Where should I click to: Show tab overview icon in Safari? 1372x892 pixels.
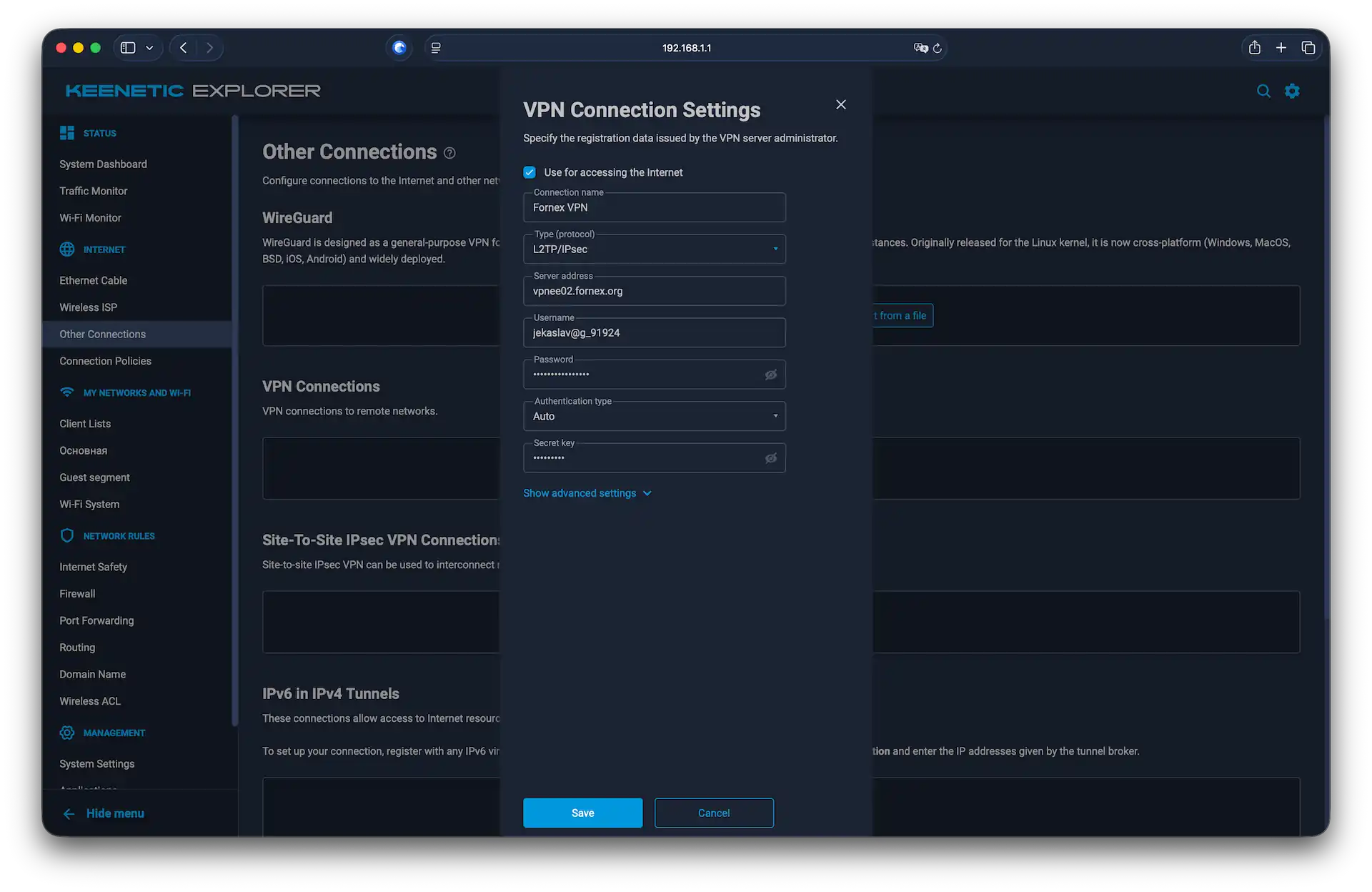click(1308, 48)
